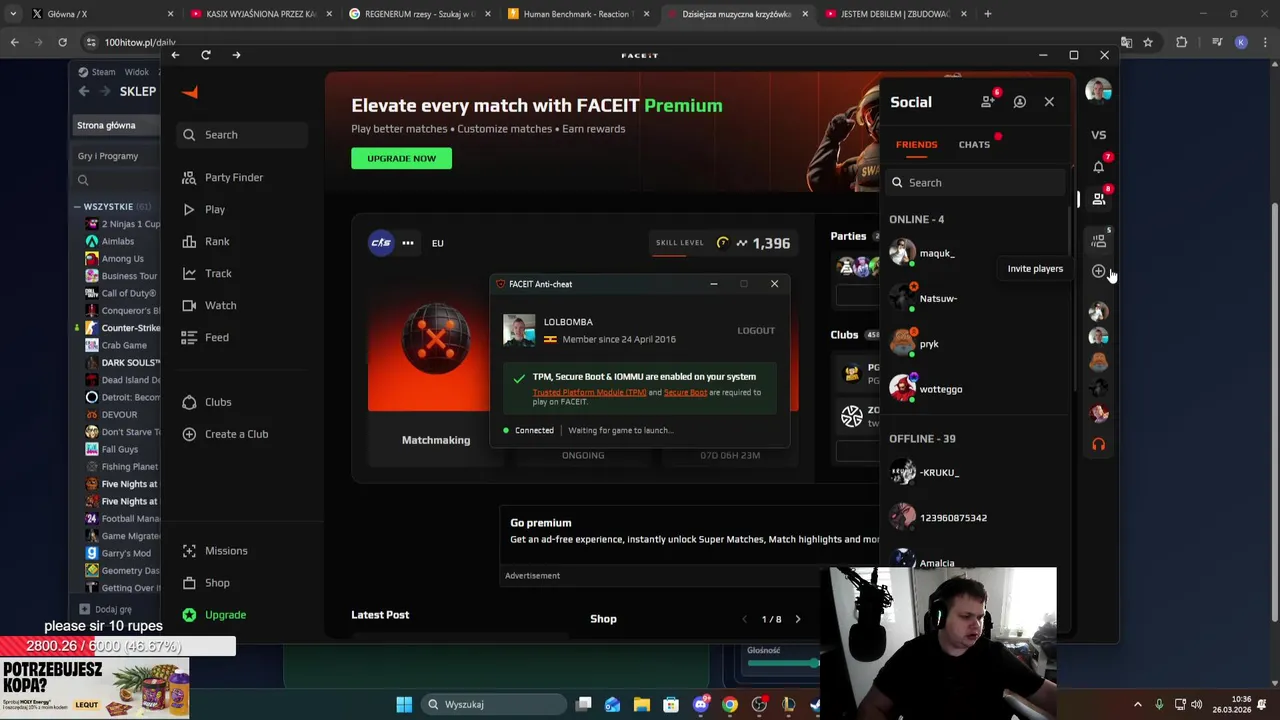The height and width of the screenshot is (720, 1280).
Task: Click the Upgrade sidebar item
Action: coord(214,615)
